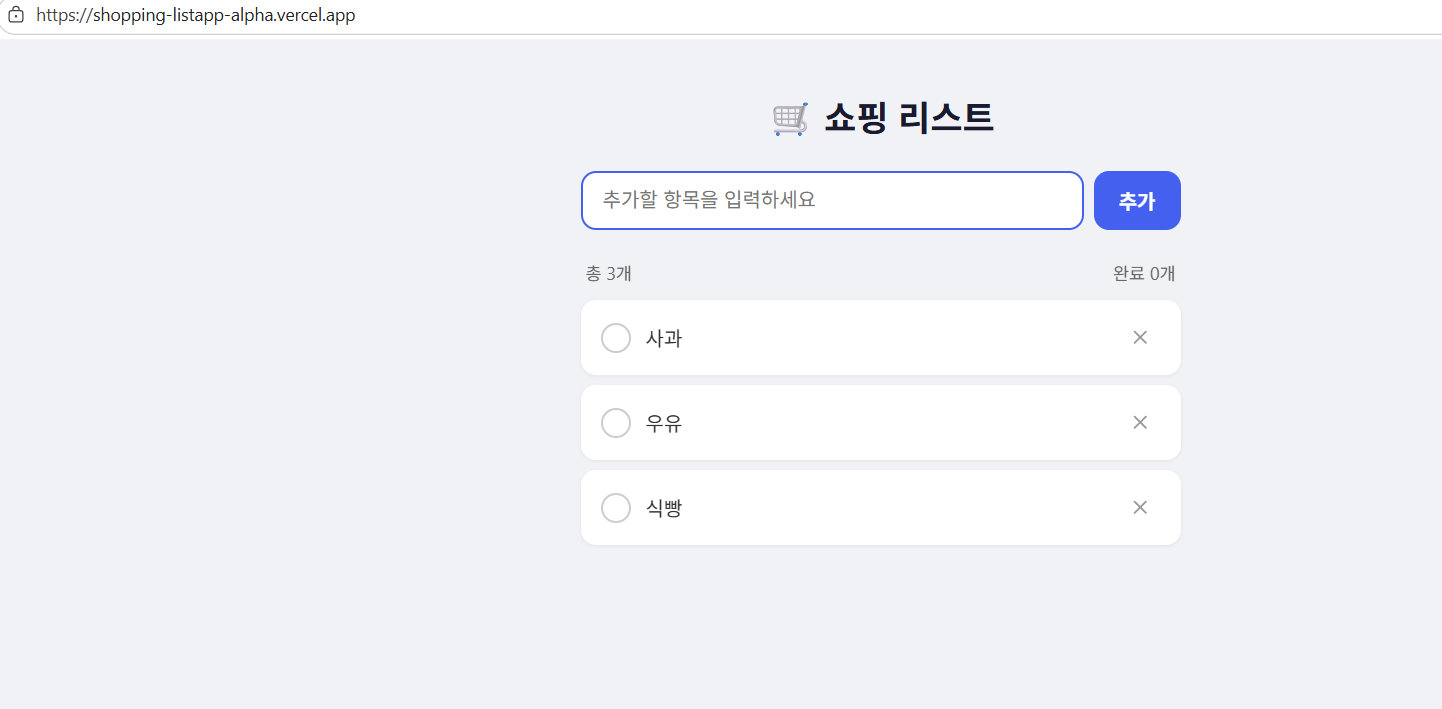
Task: Remove 우유 using its X icon
Action: [1139, 423]
